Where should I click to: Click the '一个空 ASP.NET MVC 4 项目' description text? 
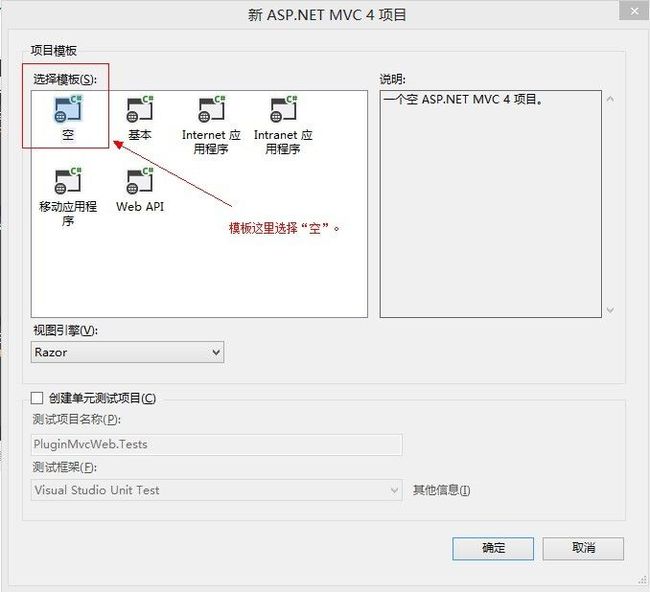(x=463, y=99)
